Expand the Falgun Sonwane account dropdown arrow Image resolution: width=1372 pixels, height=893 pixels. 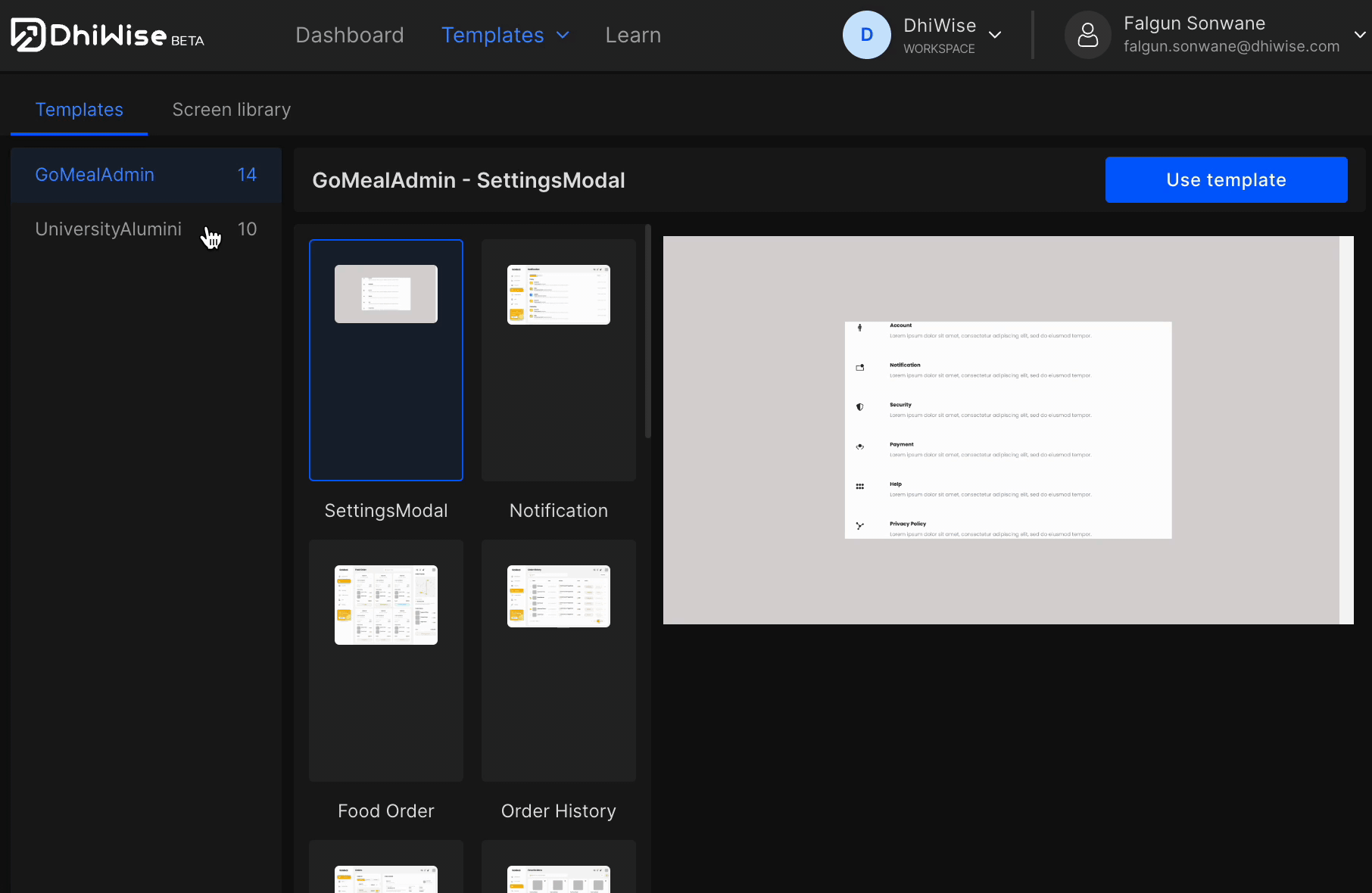coord(1360,35)
